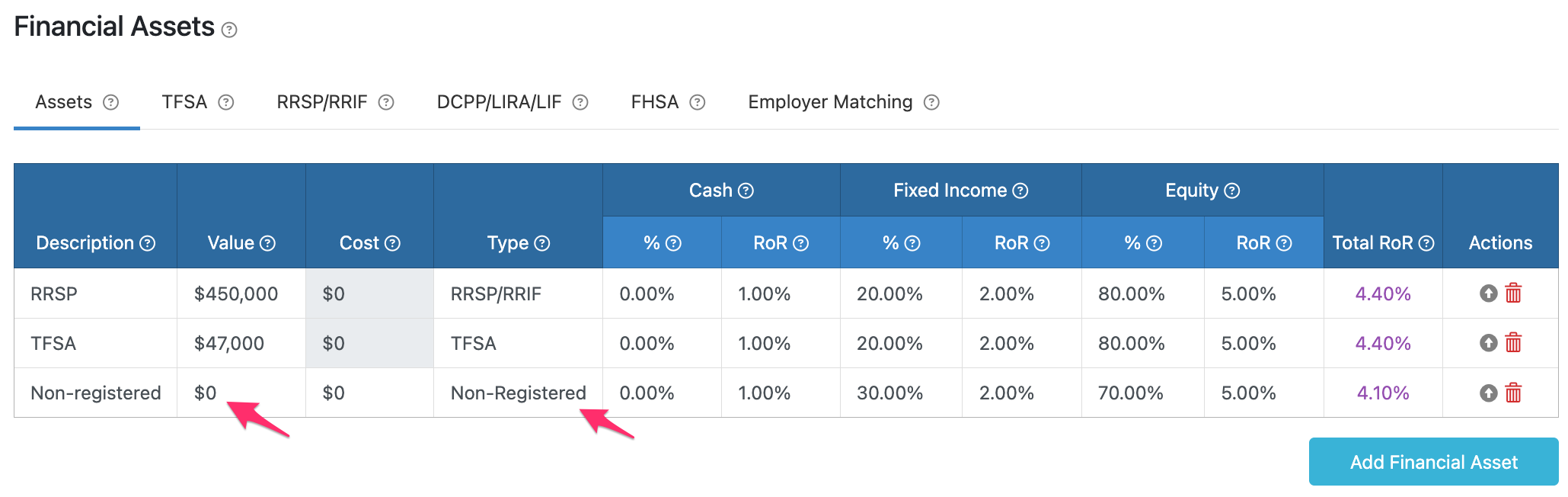
Task: Edit the $450,000 RRSP value
Action: pos(241,293)
